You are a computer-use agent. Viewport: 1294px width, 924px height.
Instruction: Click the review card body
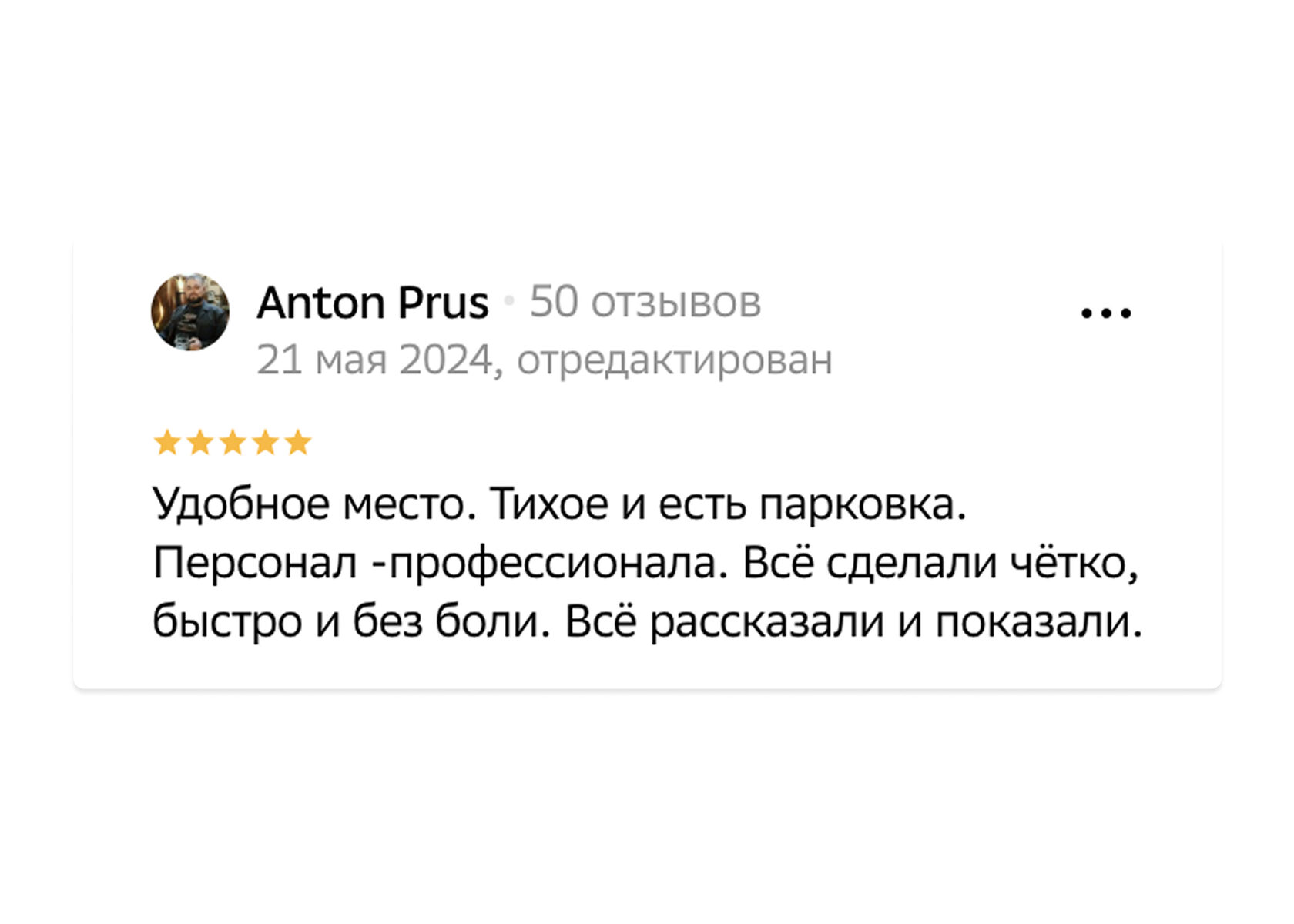click(x=647, y=462)
